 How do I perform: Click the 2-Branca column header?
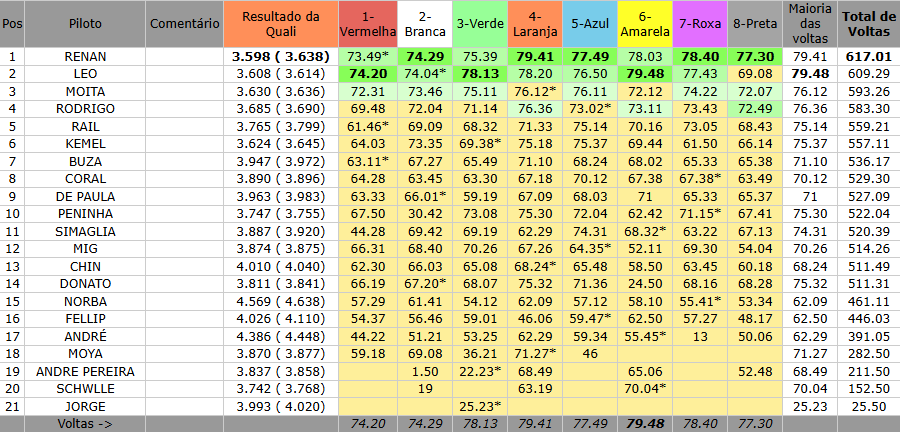[x=424, y=24]
